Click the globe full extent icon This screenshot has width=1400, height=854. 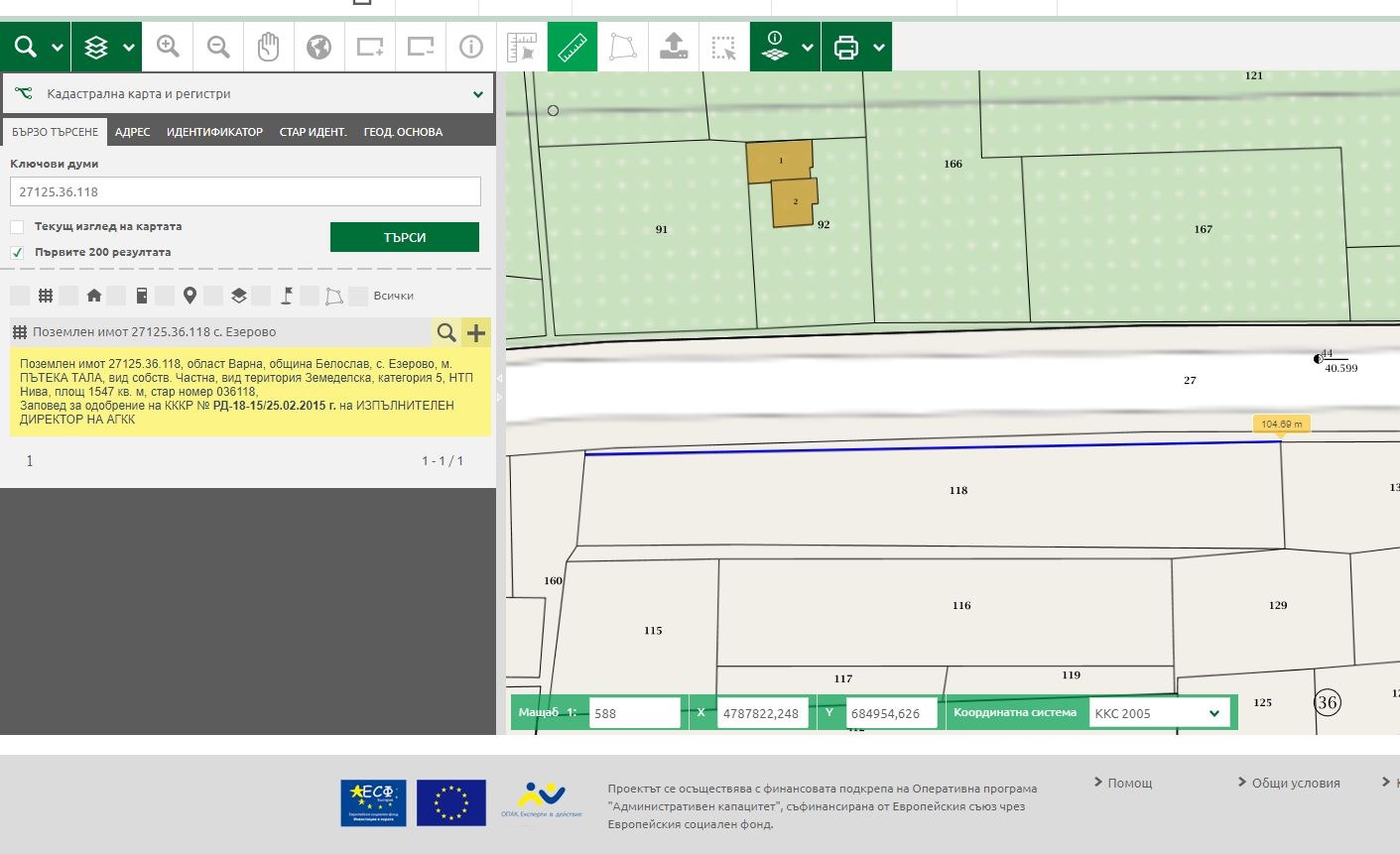[318, 46]
